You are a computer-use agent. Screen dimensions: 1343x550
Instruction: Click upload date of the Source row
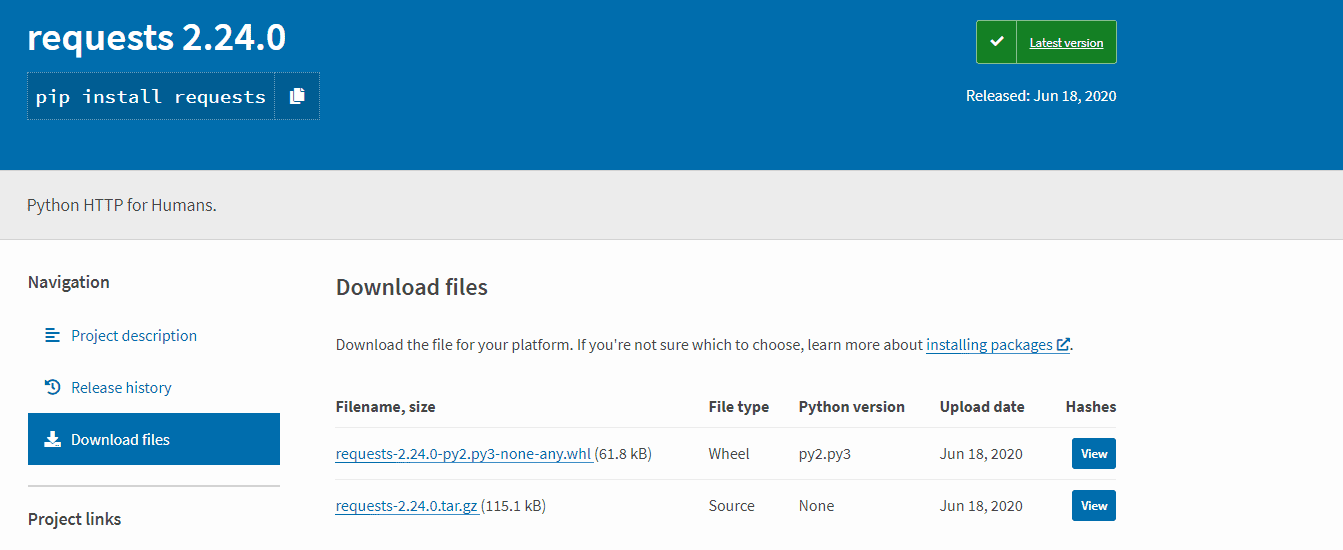coord(981,506)
